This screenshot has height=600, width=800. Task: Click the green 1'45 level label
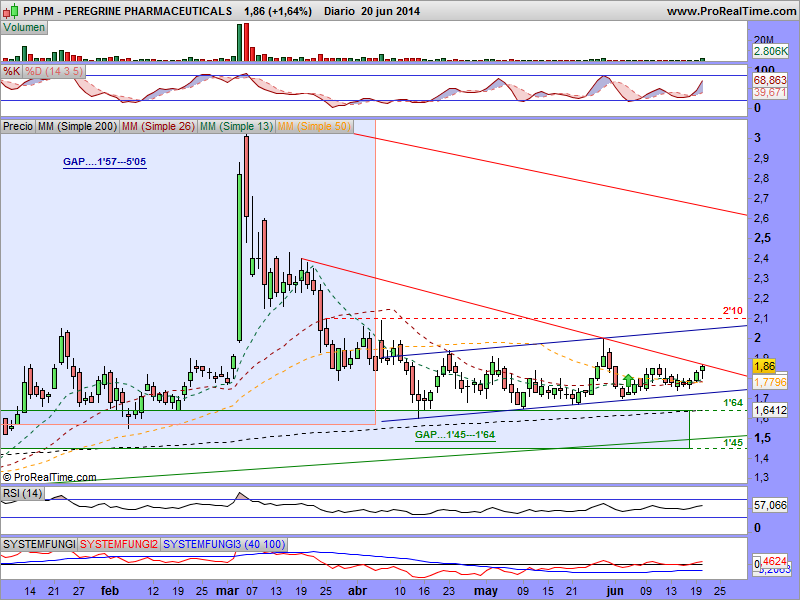733,442
